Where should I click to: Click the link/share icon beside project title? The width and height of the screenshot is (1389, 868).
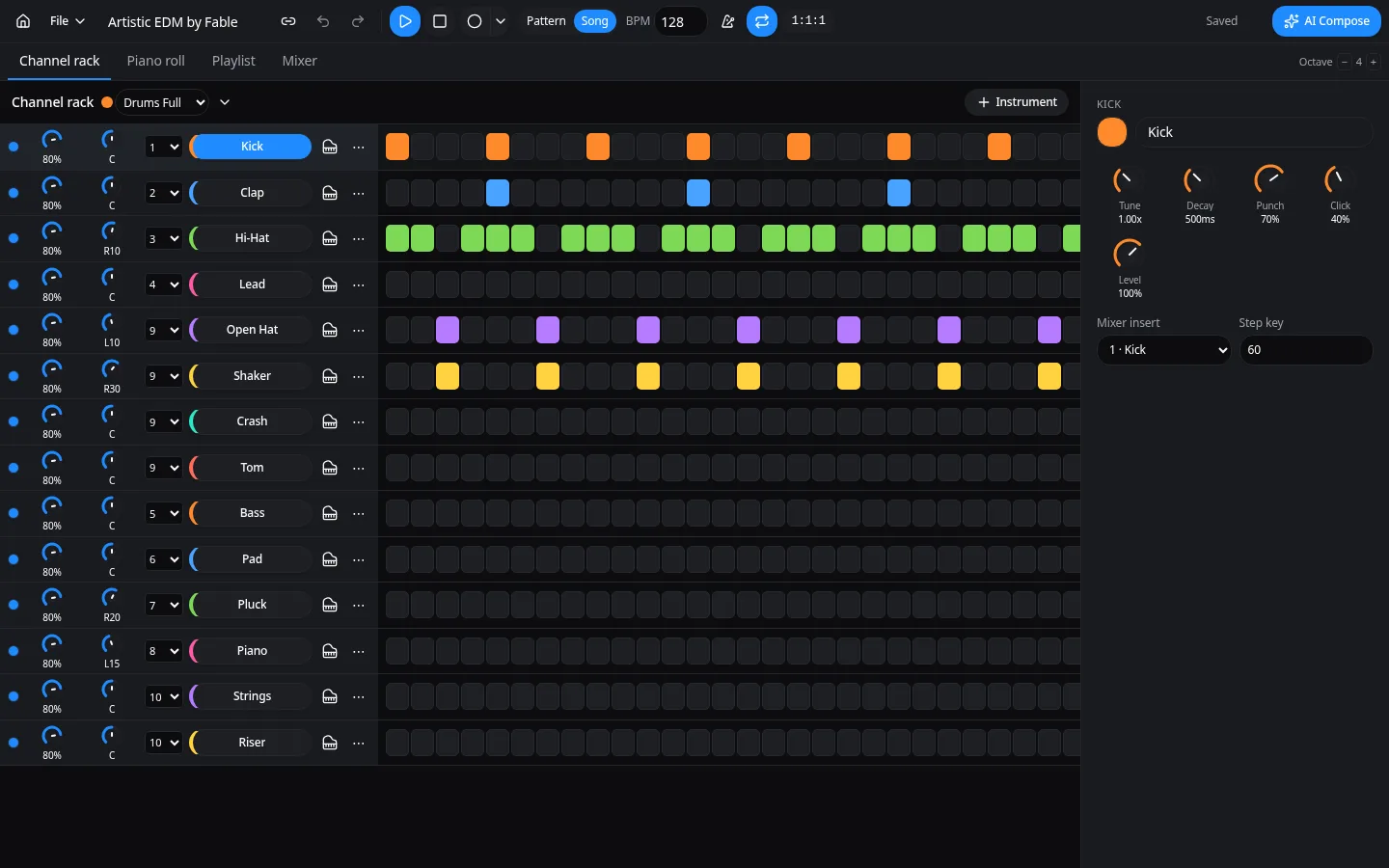tap(288, 21)
